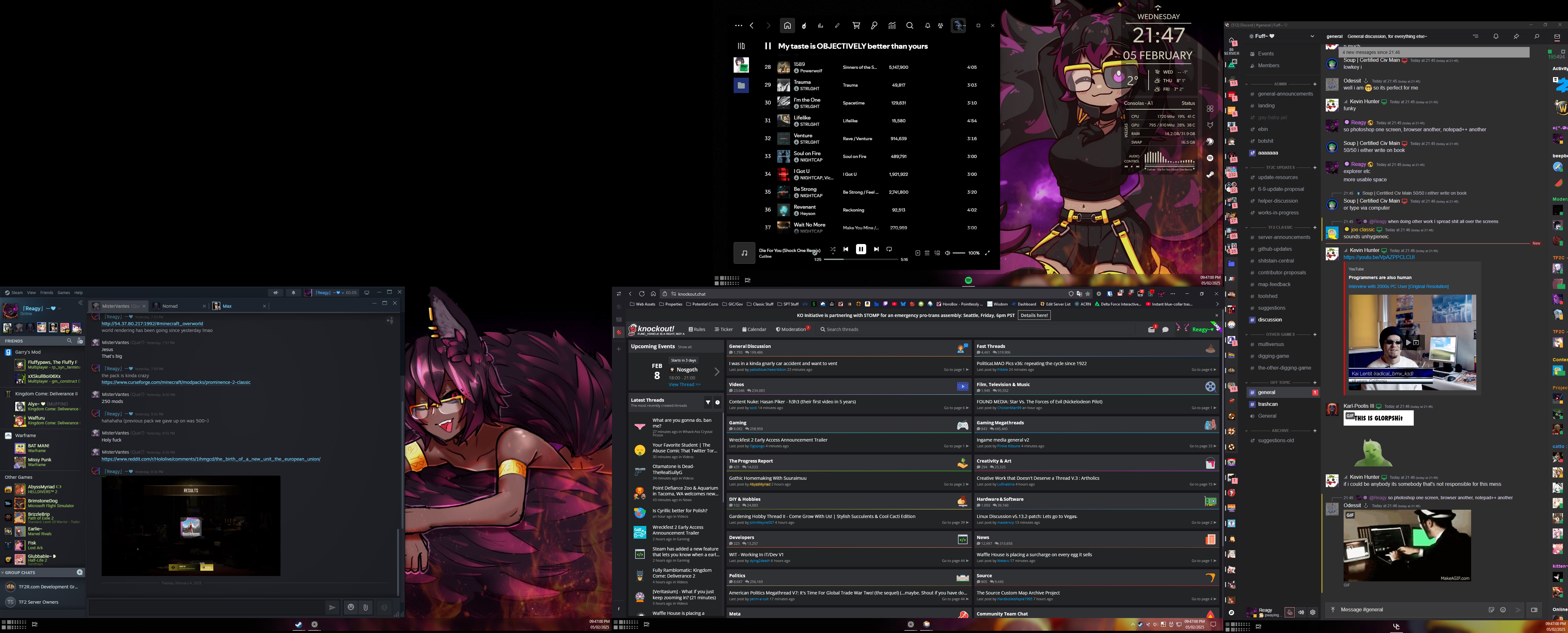Open Spotify connect-to-device icon
Screen dimensions: 1568x633
[937, 253]
